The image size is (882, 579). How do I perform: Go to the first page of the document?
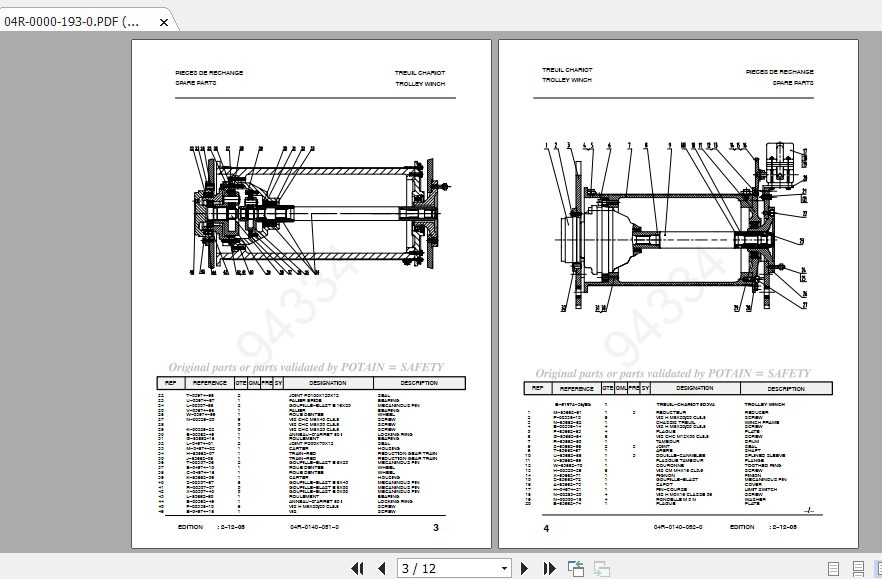tap(357, 568)
